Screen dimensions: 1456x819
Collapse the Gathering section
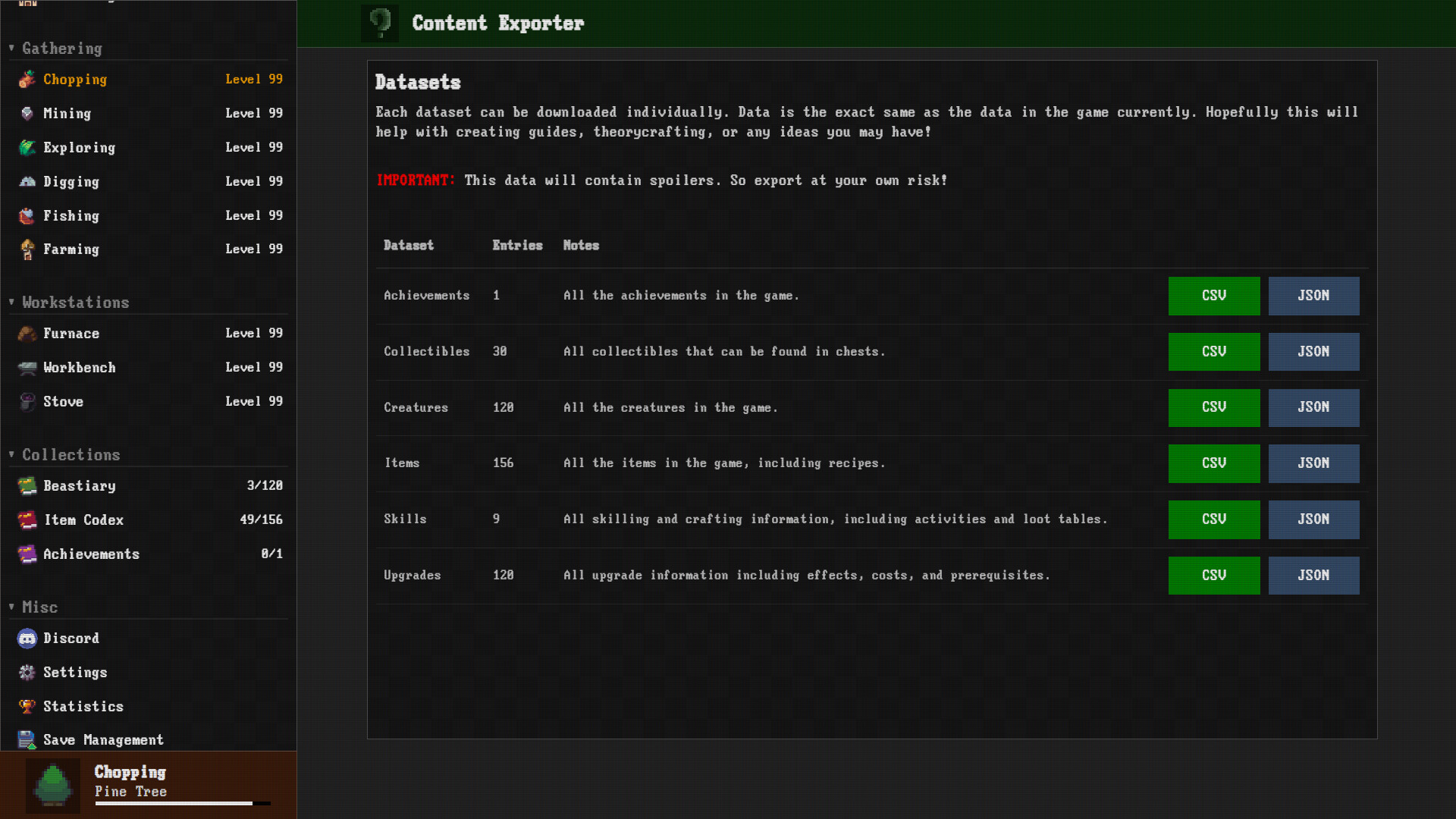click(x=12, y=49)
